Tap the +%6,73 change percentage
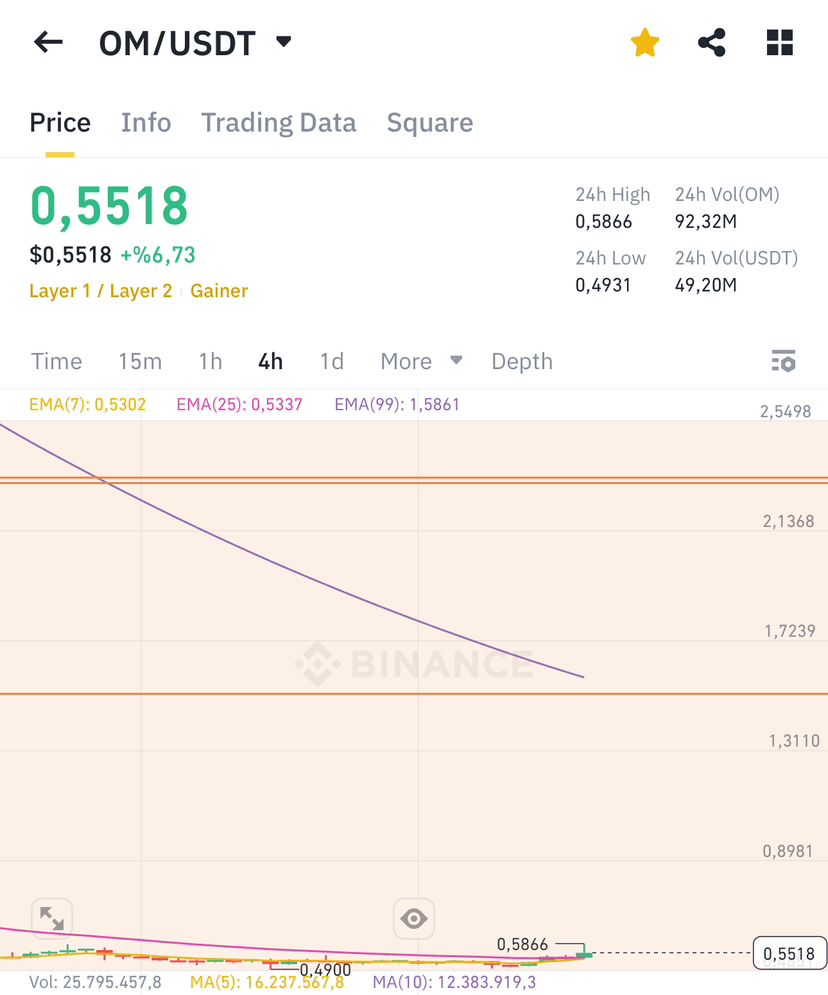The image size is (828, 995). coord(157,255)
